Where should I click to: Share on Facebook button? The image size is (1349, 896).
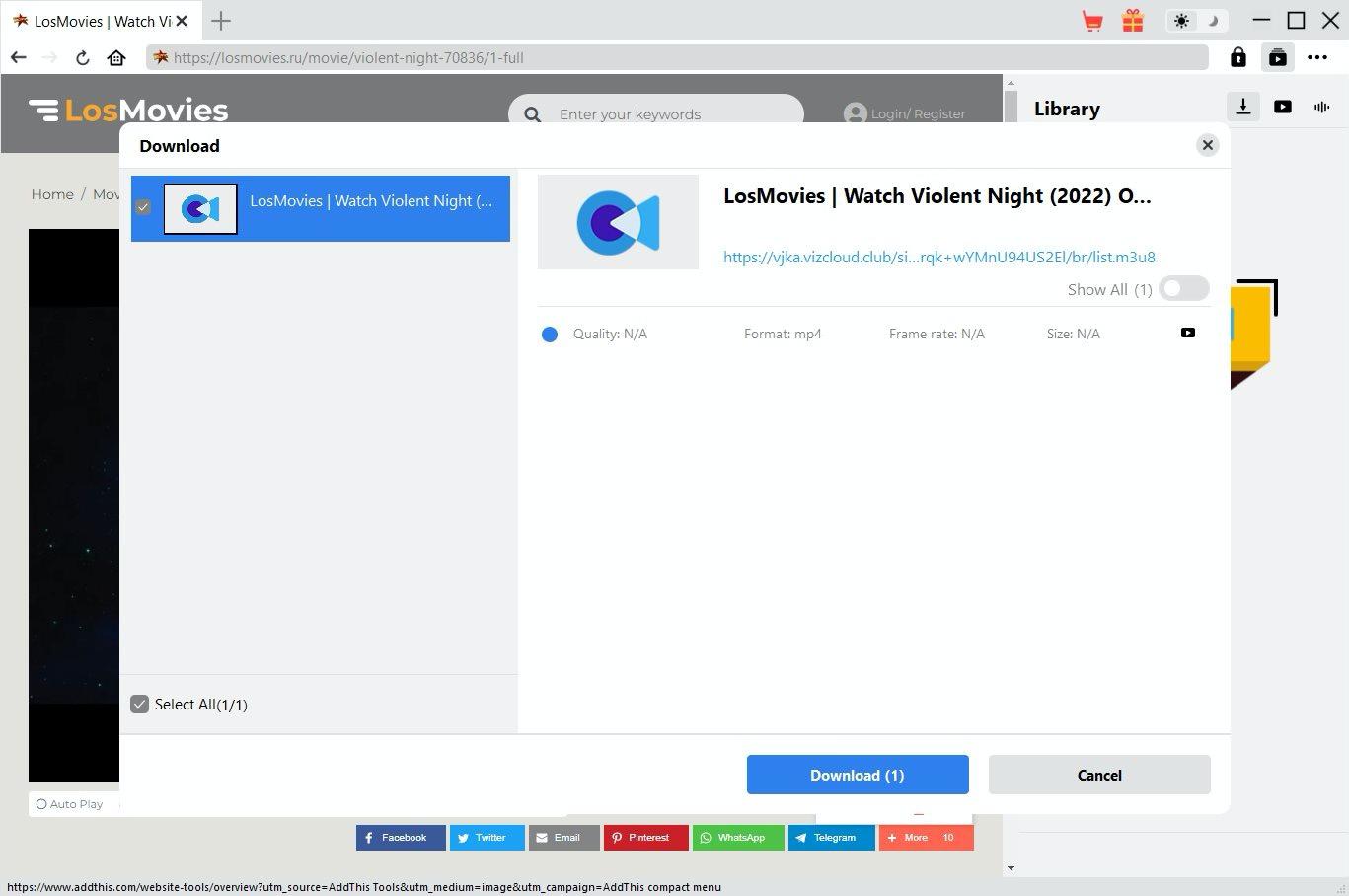click(401, 838)
